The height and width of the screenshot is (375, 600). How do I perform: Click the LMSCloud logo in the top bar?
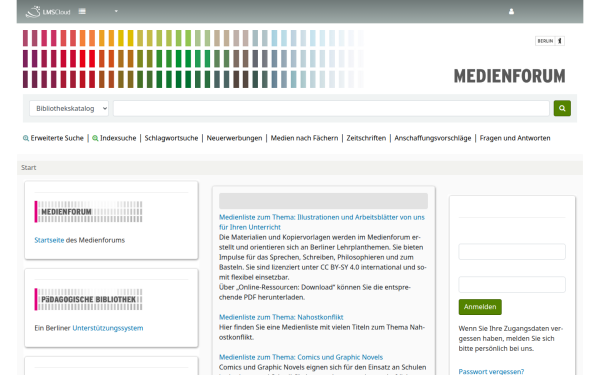click(48, 11)
